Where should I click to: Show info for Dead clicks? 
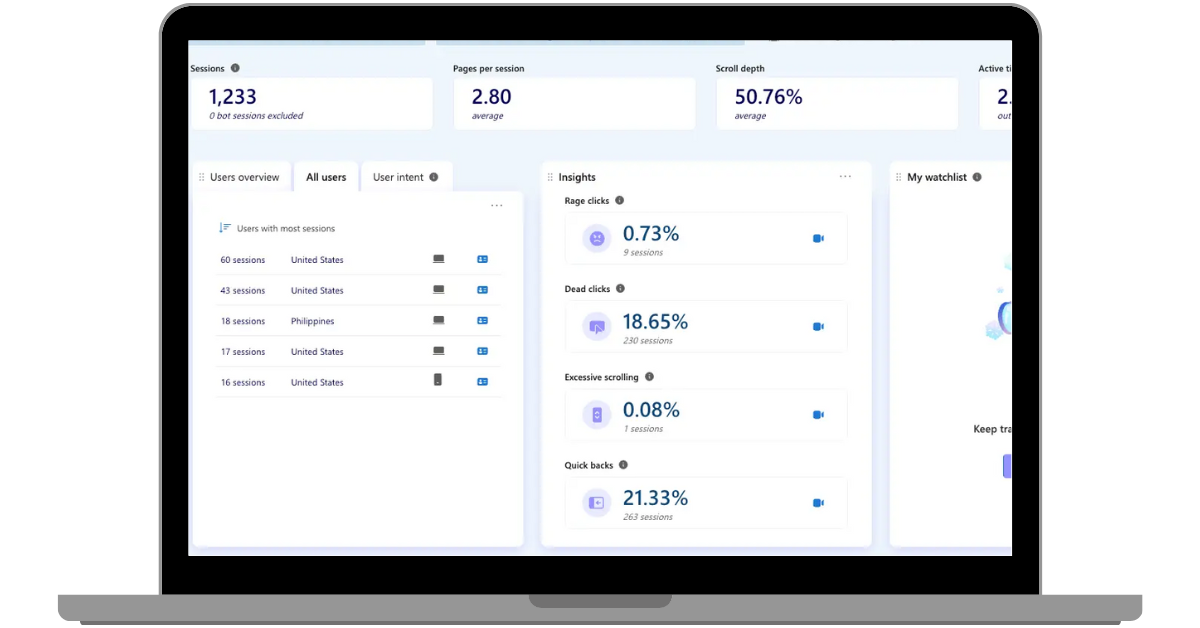(x=620, y=289)
